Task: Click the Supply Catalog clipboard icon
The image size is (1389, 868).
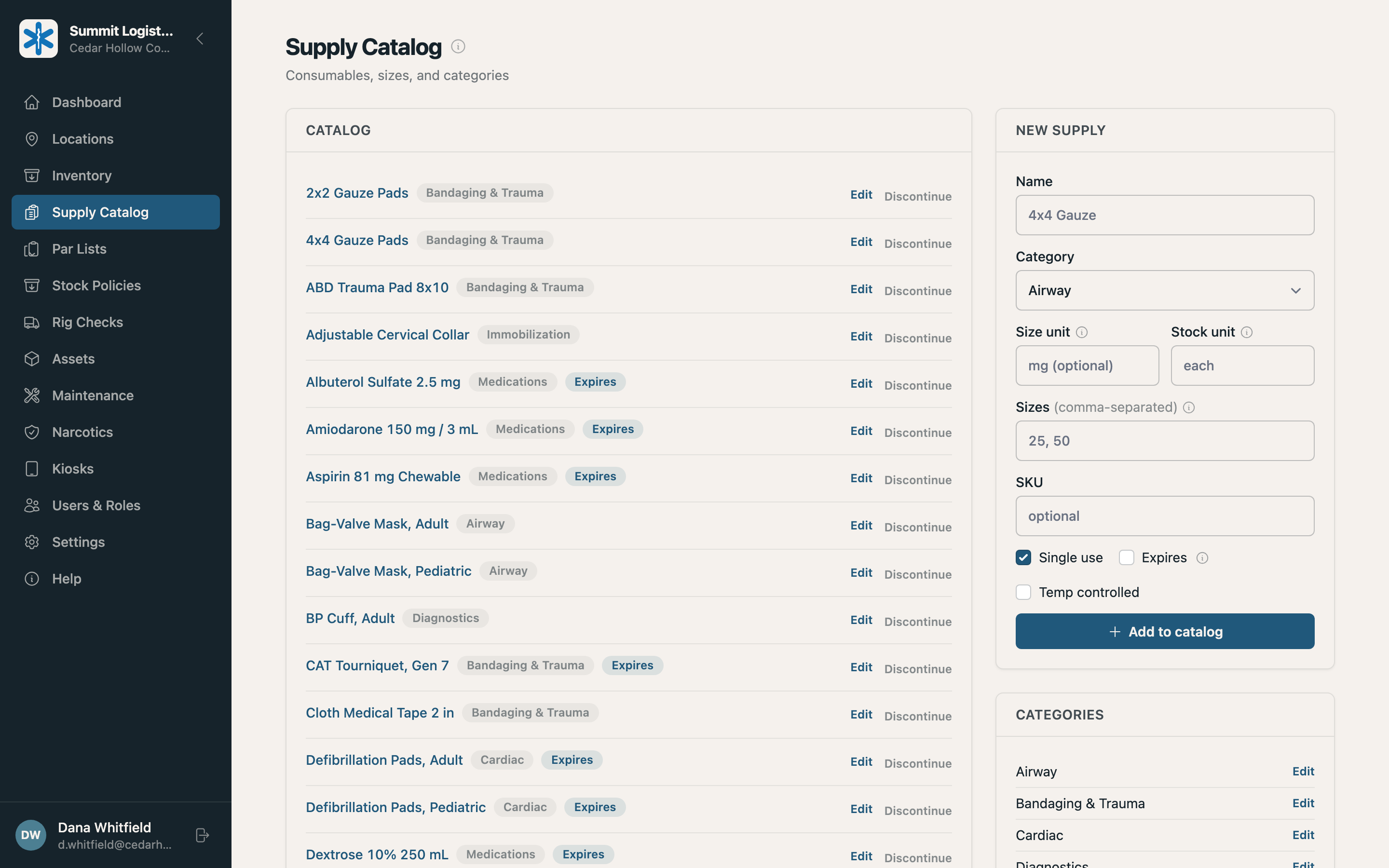Action: [31, 212]
